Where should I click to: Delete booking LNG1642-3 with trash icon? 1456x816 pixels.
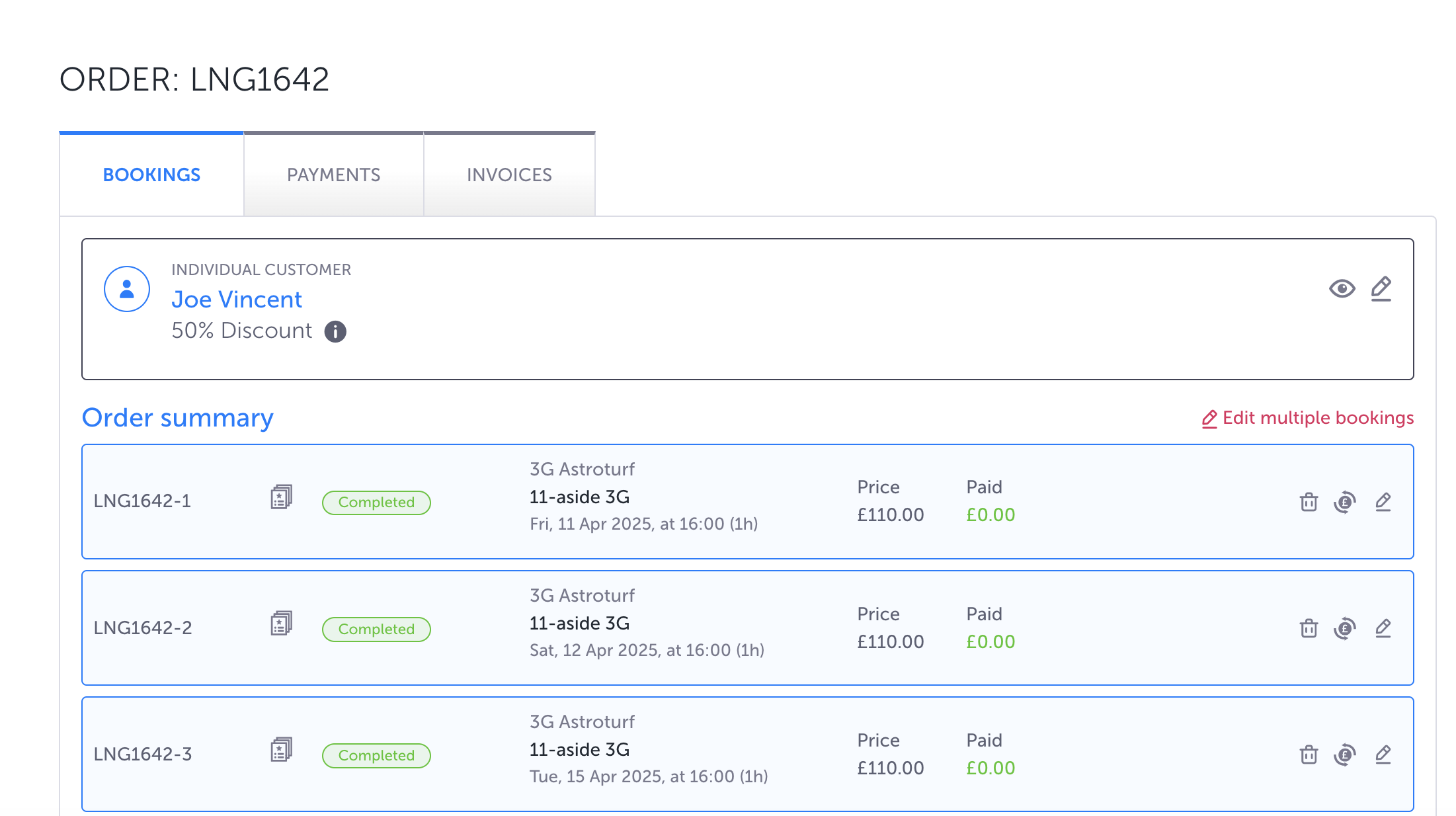coord(1309,755)
